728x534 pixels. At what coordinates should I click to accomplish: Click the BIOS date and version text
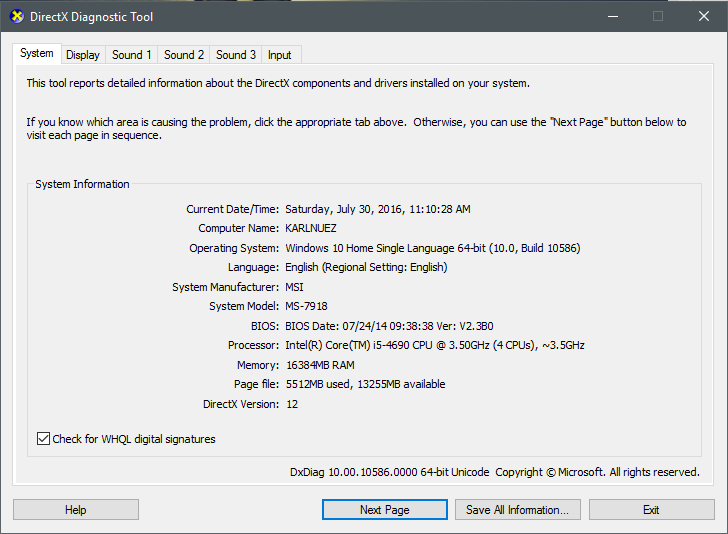coord(387,326)
